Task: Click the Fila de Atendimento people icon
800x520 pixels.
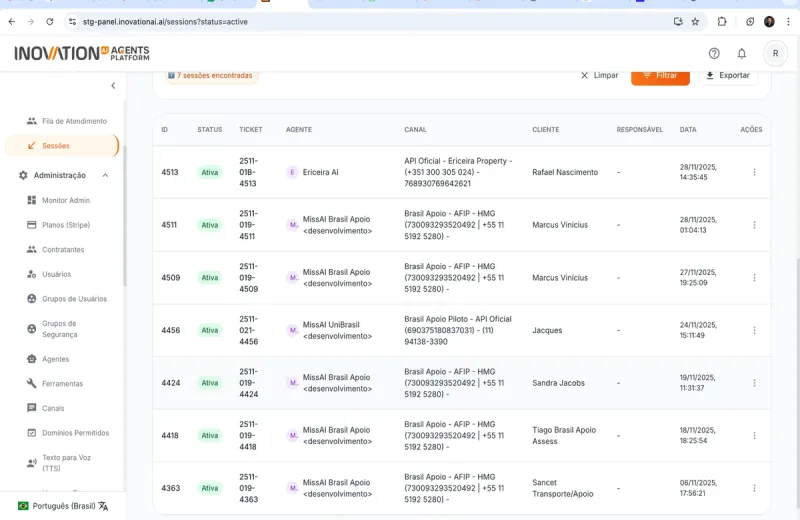Action: 32,121
